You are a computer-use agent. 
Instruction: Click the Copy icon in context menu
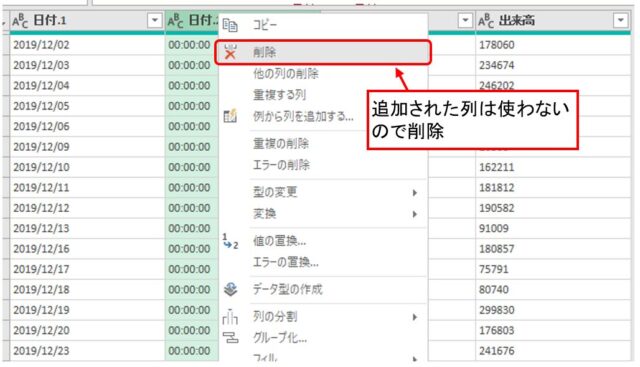pyautogui.click(x=230, y=25)
